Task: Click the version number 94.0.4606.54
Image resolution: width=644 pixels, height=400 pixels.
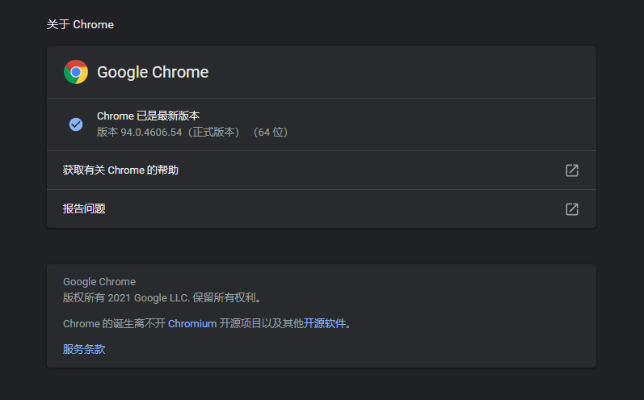Action: (152, 132)
